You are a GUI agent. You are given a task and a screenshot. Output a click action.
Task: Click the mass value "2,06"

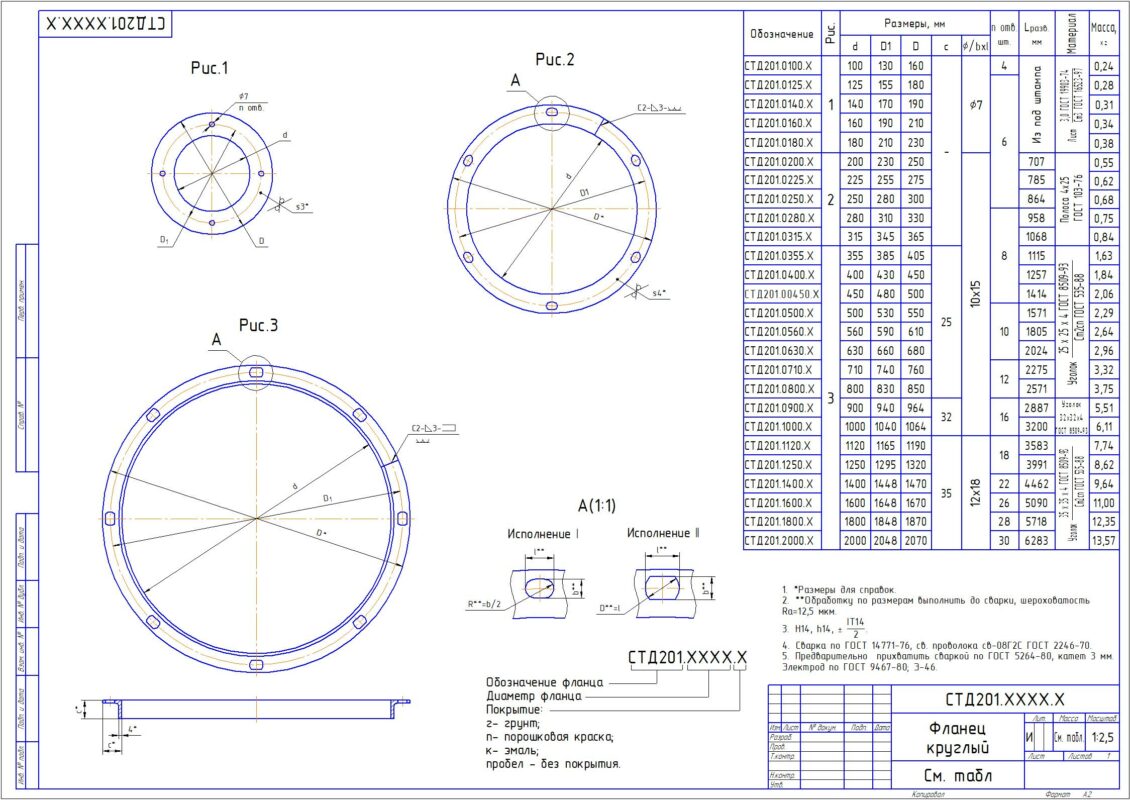[1103, 294]
